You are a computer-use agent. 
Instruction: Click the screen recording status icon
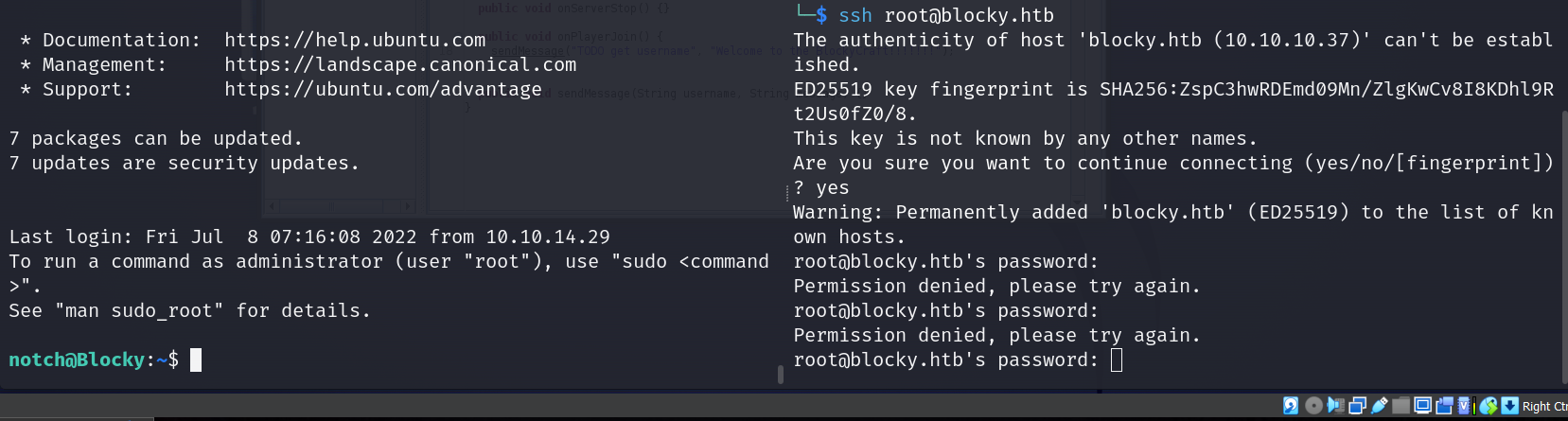[x=1444, y=406]
